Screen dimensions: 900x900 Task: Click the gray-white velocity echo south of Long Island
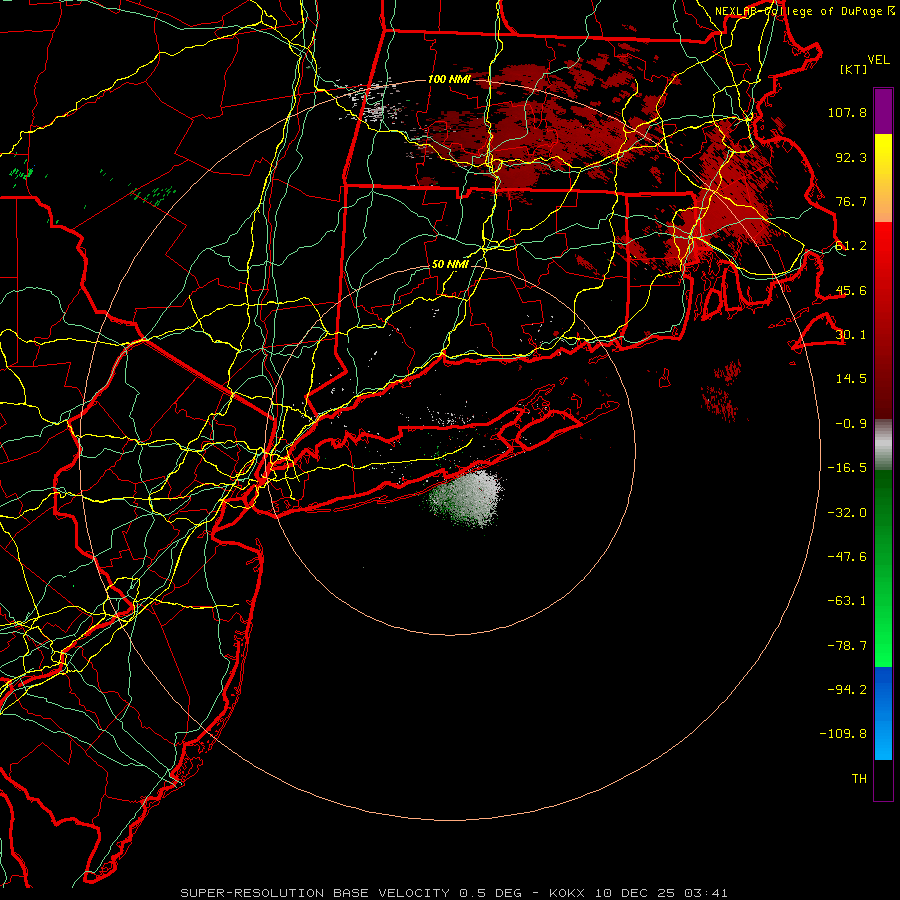[x=468, y=497]
